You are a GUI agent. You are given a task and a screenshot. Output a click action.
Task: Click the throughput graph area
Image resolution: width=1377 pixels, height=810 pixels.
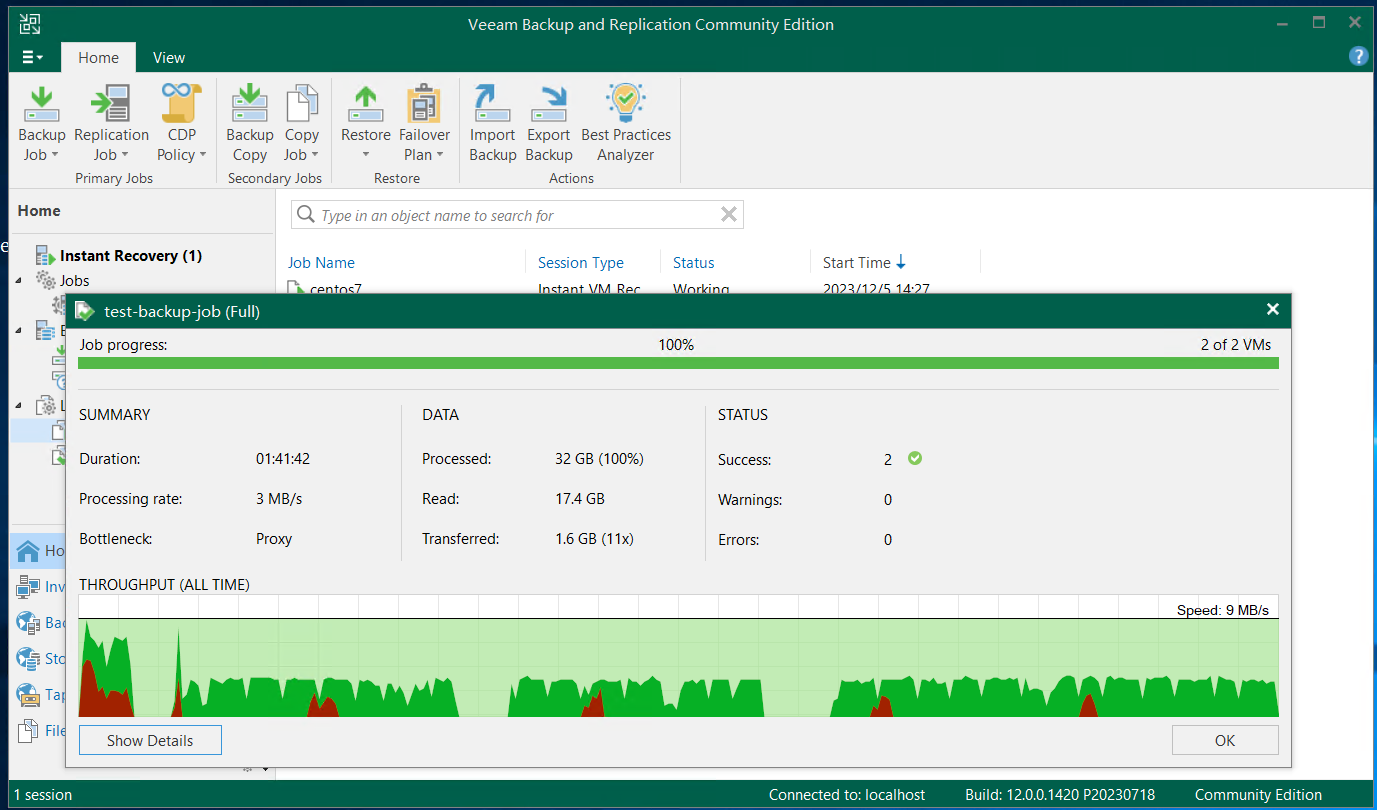[x=678, y=656]
